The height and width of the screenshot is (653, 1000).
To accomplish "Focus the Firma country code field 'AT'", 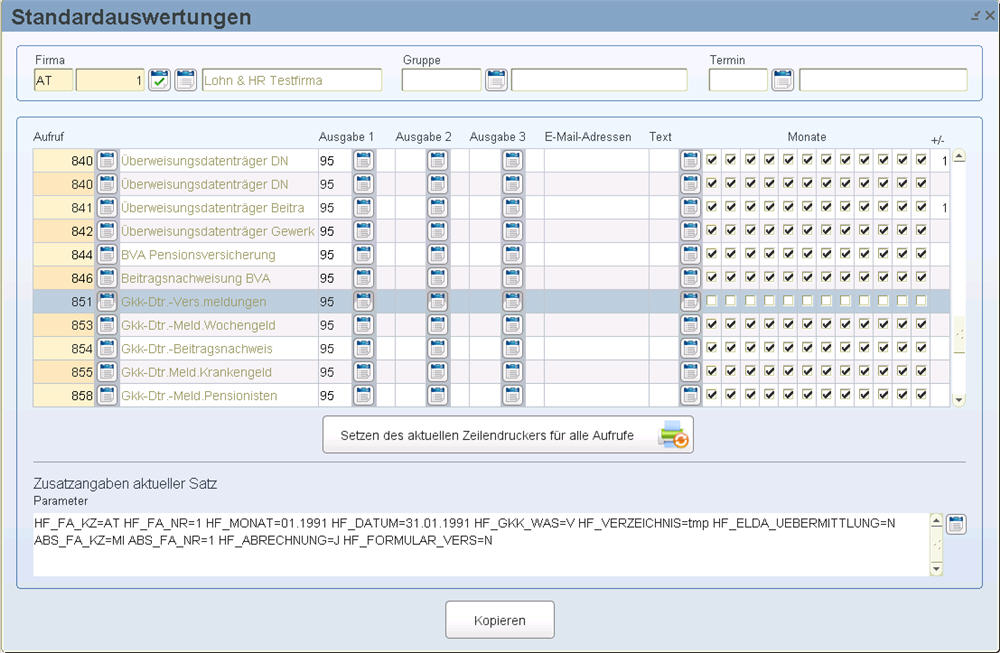I will coord(53,80).
